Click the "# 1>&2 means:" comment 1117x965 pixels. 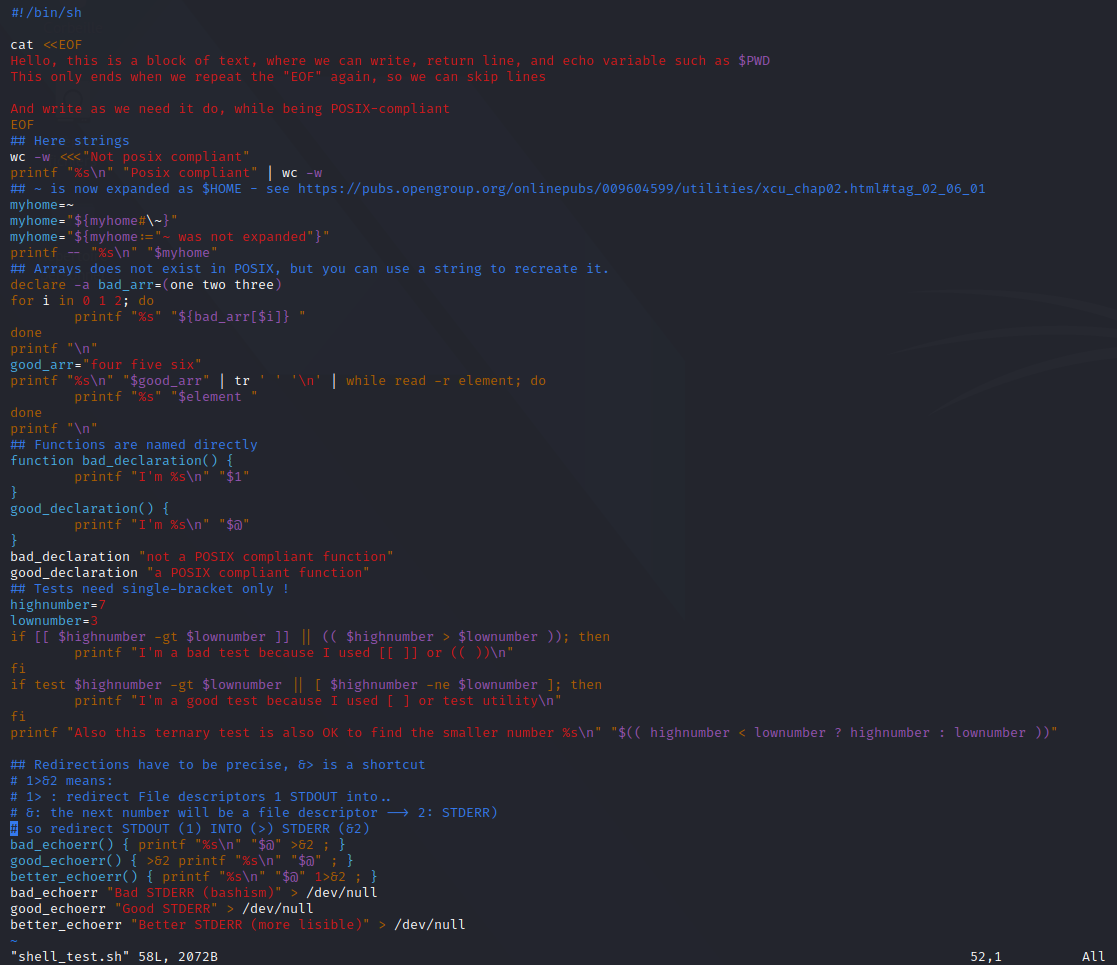coord(62,781)
